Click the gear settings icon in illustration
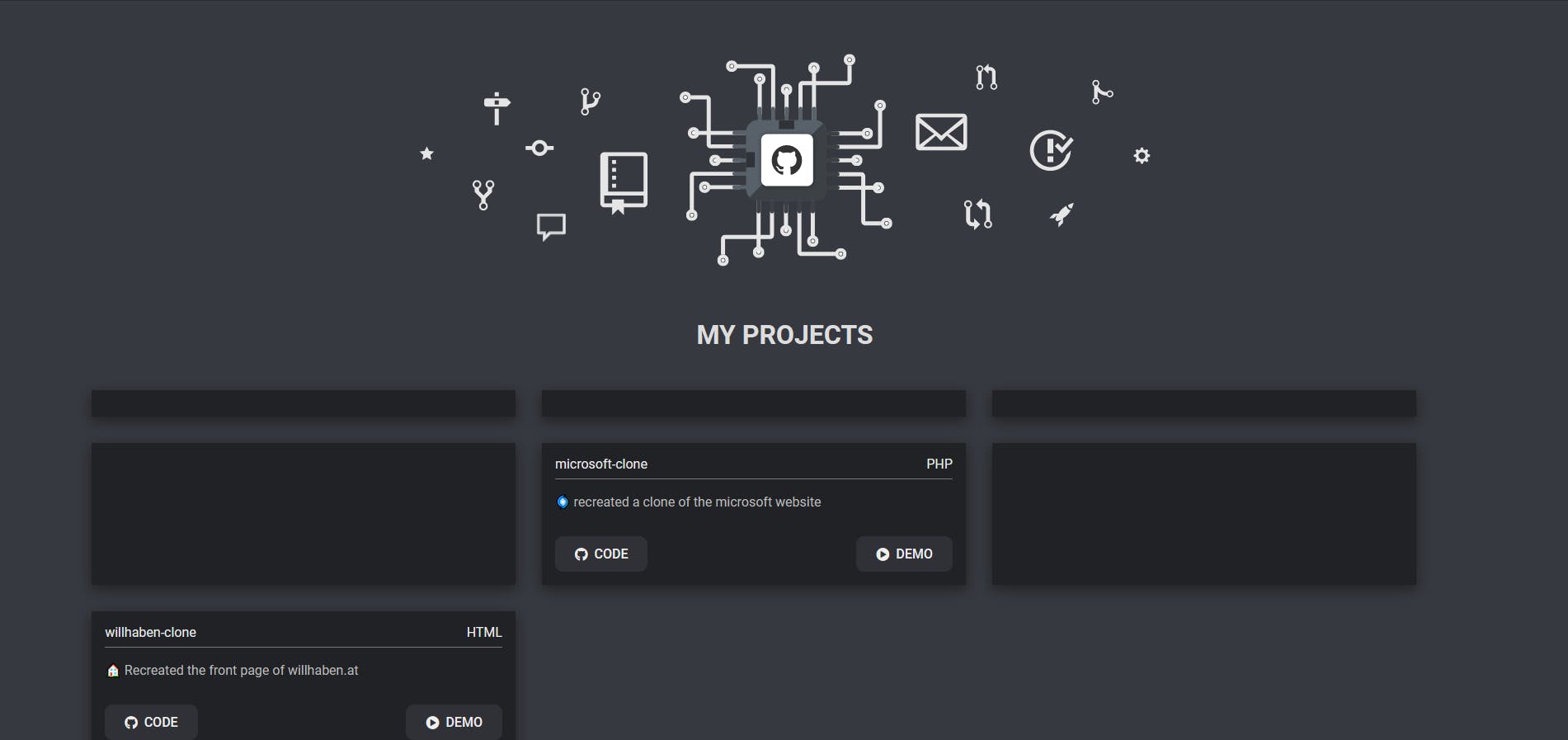The width and height of the screenshot is (1568, 740). point(1142,155)
